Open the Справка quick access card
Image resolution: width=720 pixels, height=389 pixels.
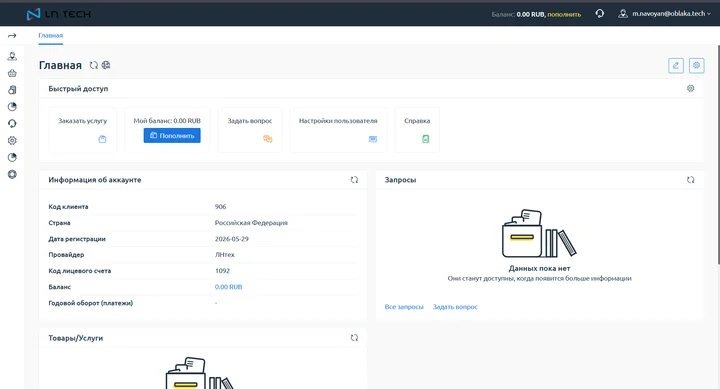[x=417, y=130]
